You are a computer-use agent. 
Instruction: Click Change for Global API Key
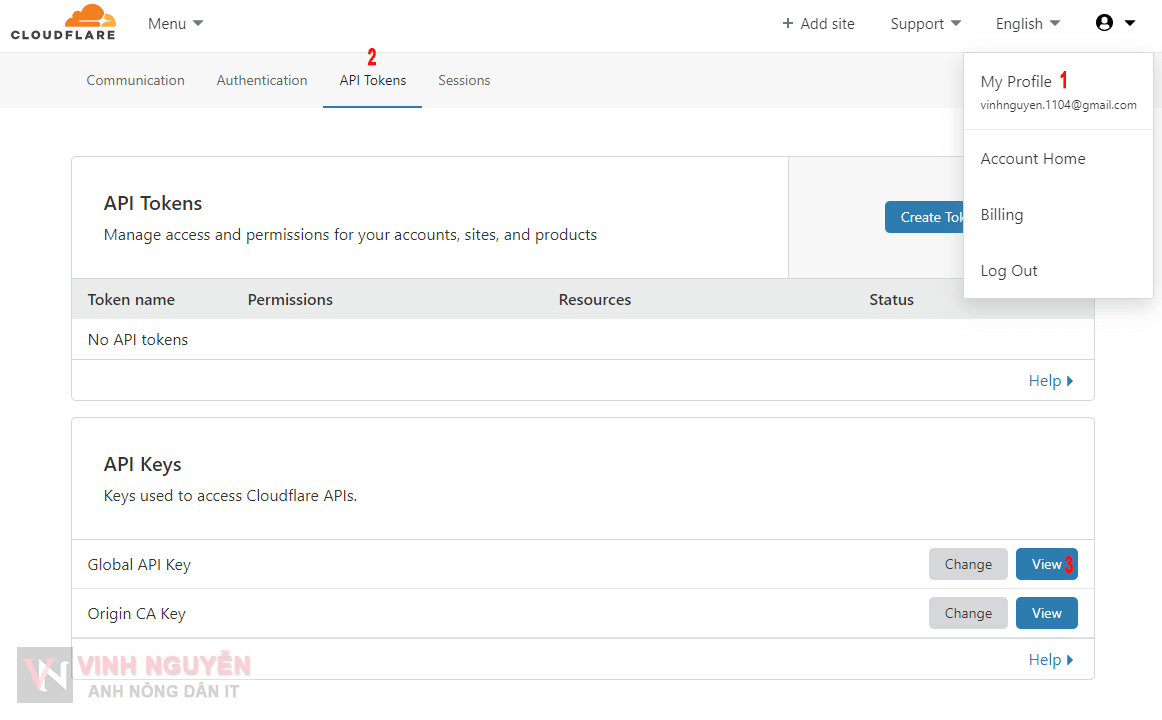(968, 564)
